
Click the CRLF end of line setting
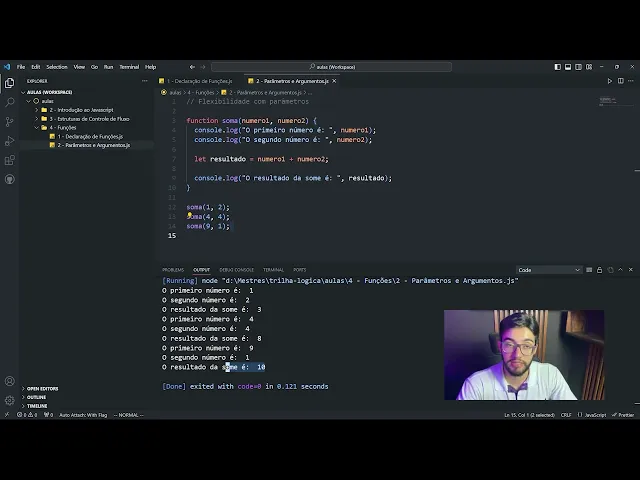point(566,415)
